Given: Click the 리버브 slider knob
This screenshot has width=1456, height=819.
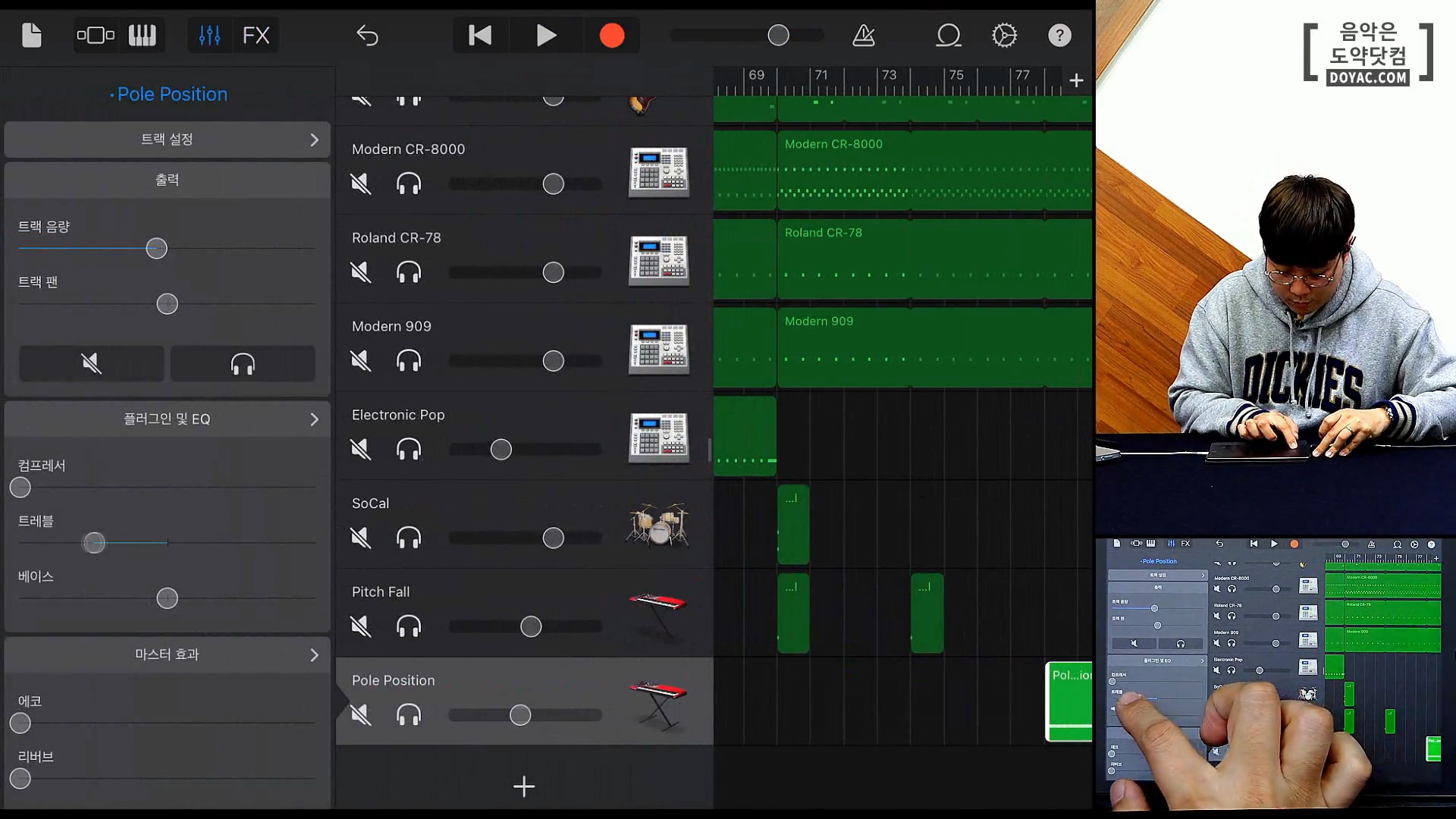Looking at the screenshot, I should click(20, 779).
